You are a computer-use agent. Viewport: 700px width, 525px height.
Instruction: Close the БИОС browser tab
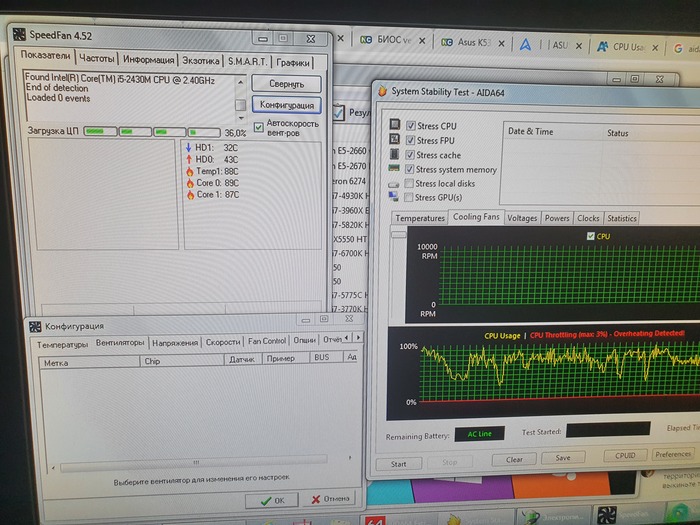[422, 42]
